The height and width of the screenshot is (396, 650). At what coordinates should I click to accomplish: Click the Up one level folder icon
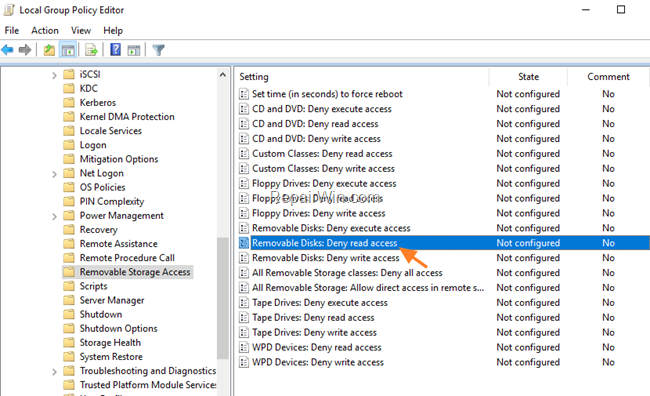[49, 50]
